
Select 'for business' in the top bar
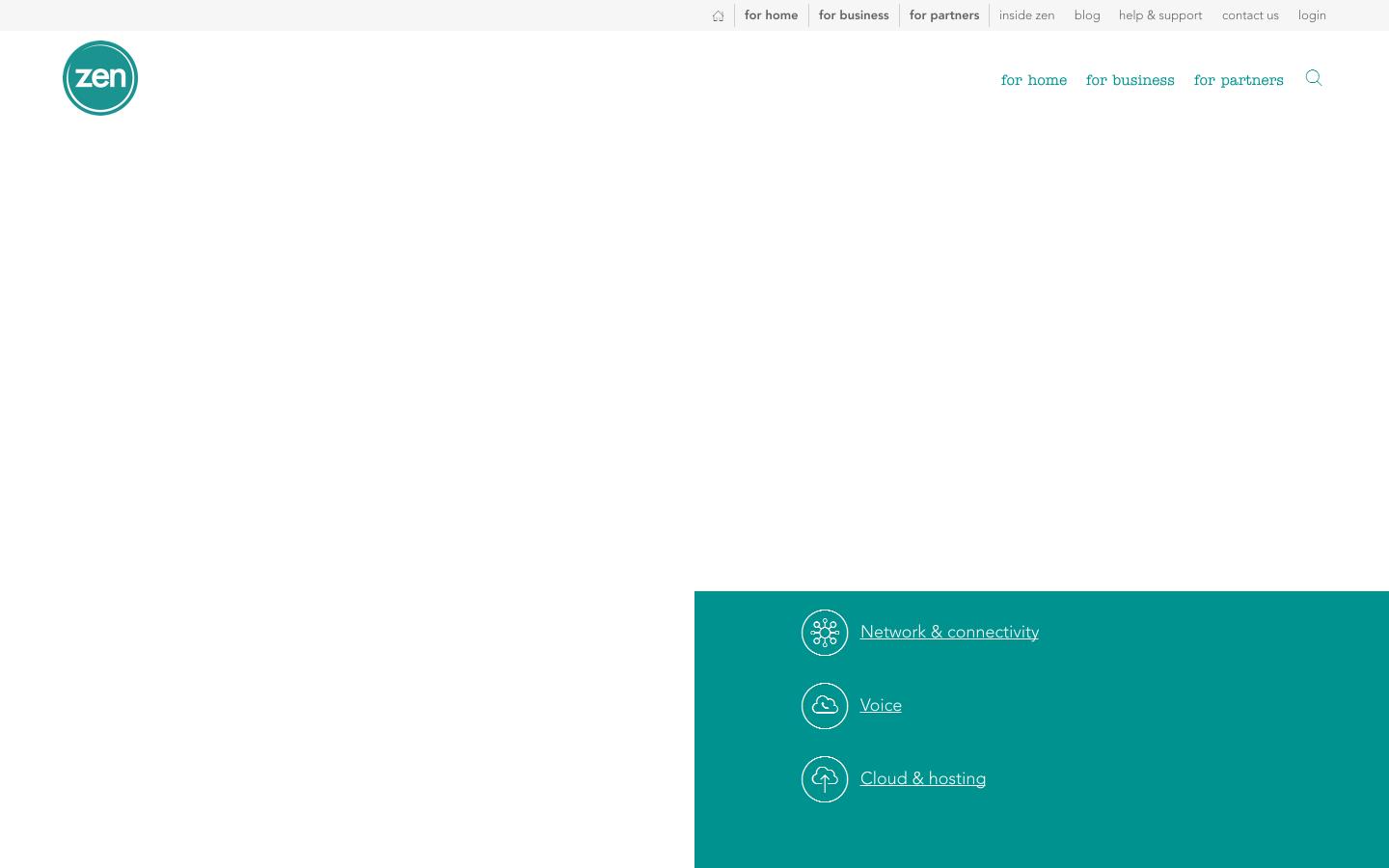coord(854,14)
